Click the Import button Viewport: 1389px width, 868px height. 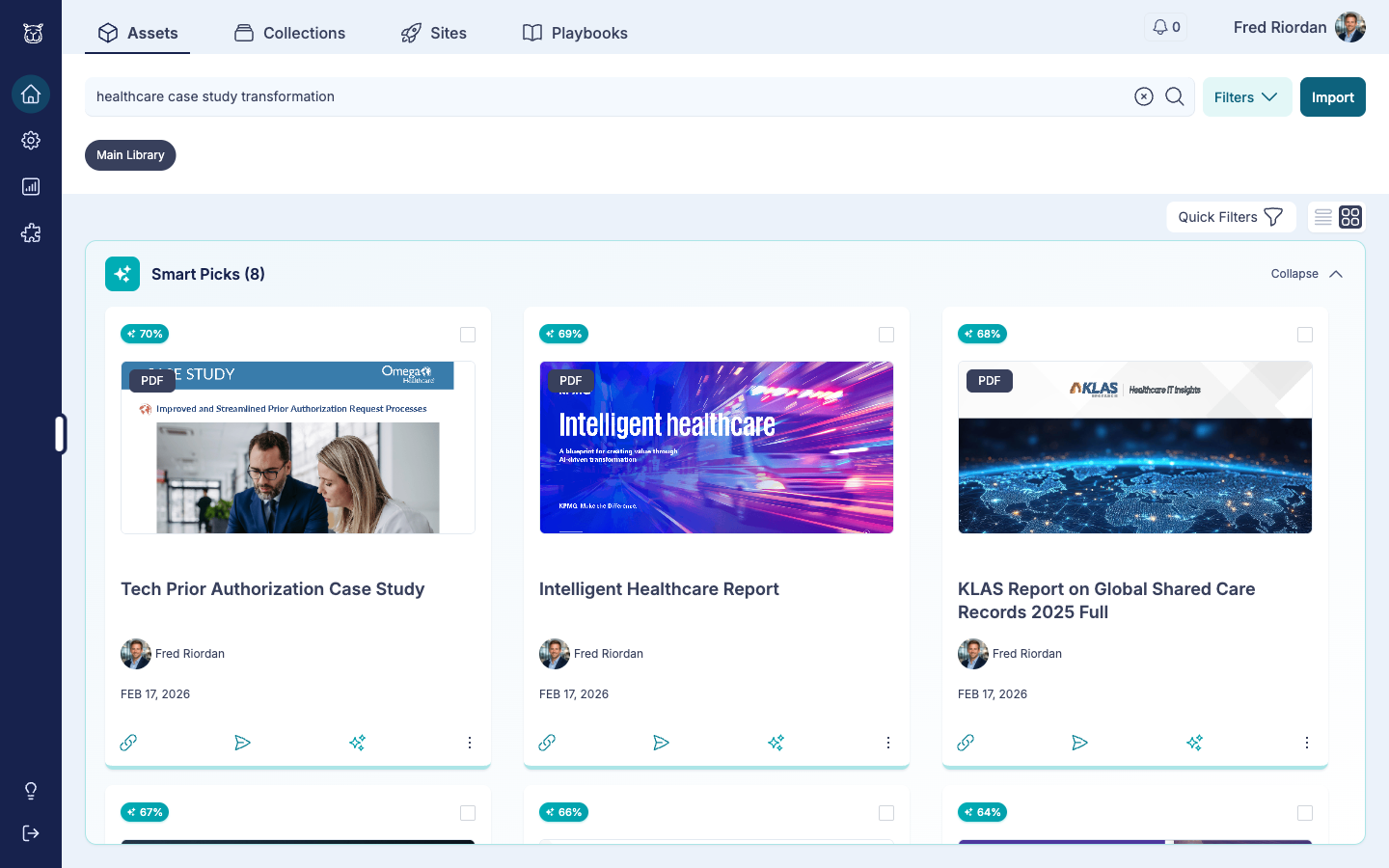(1332, 96)
